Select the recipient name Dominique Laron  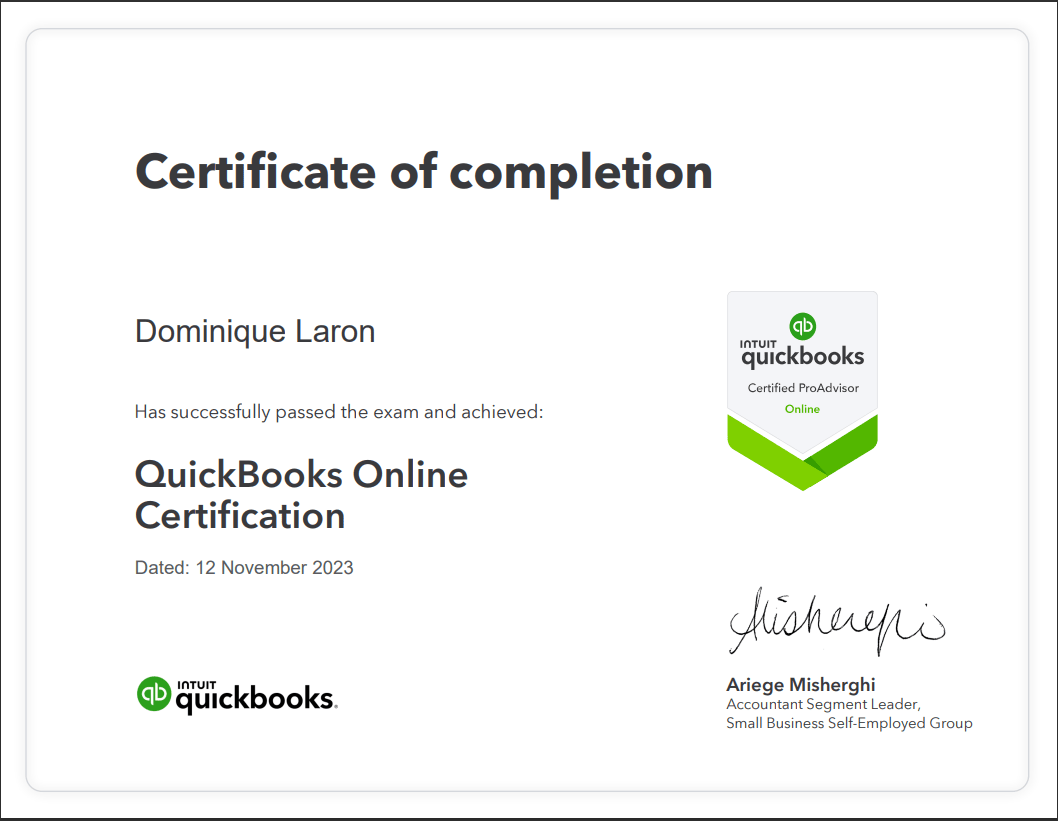pyautogui.click(x=254, y=331)
